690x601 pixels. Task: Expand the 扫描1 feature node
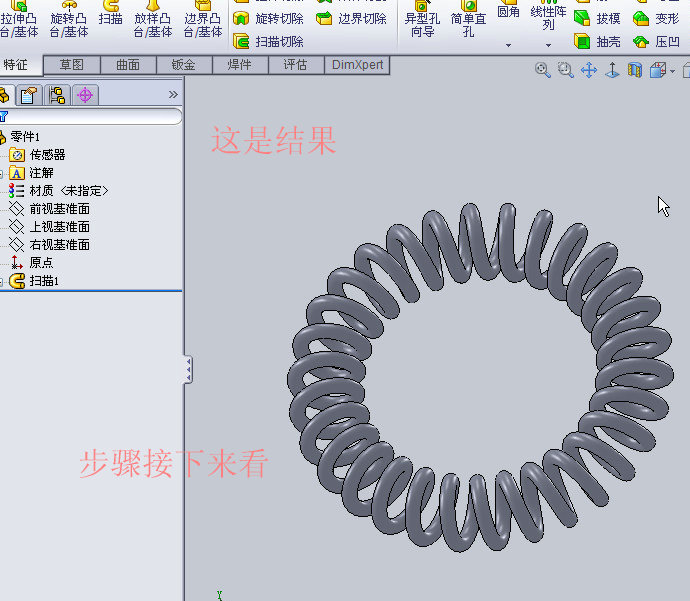[1, 282]
